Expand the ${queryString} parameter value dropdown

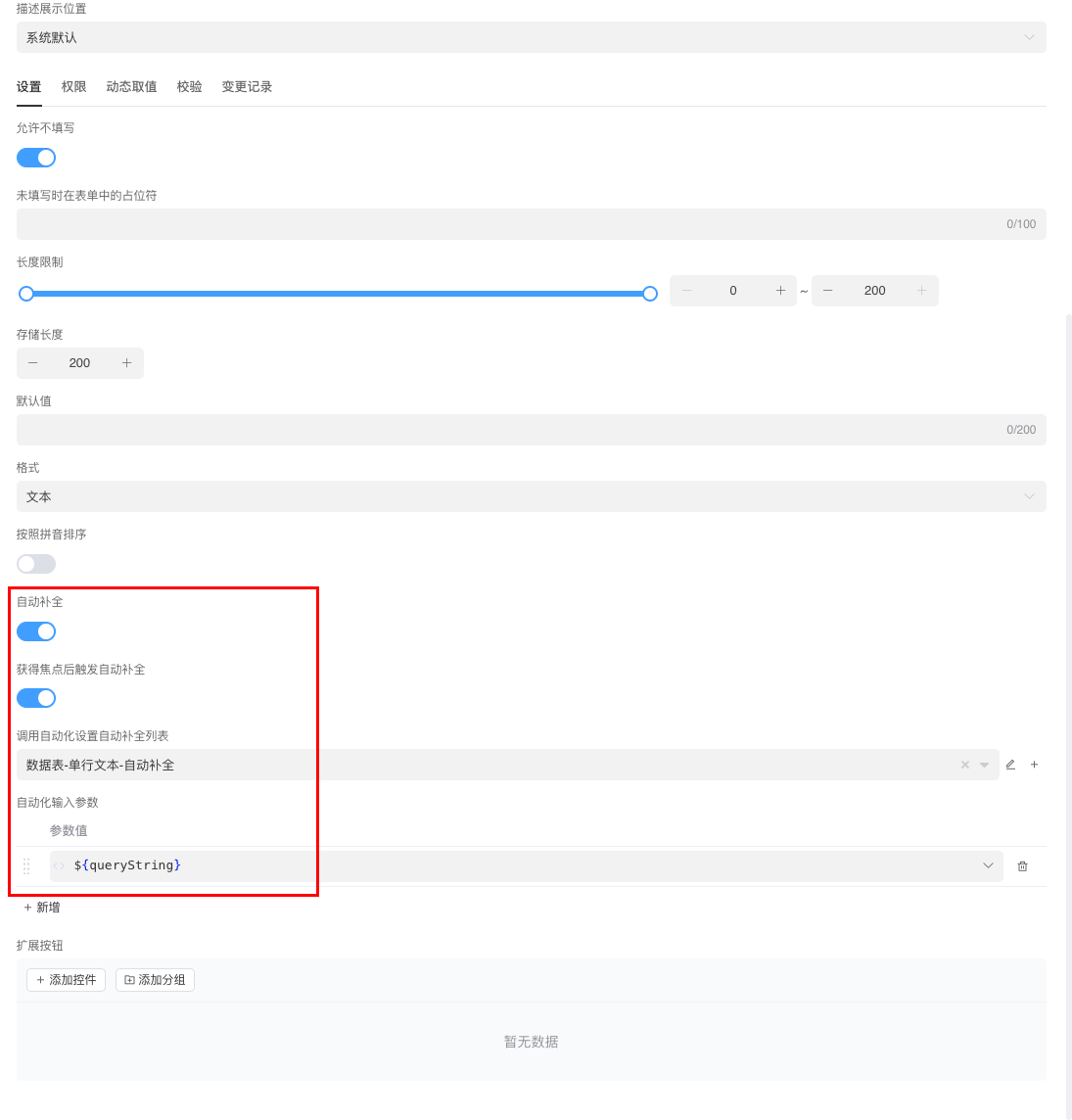coord(988,865)
